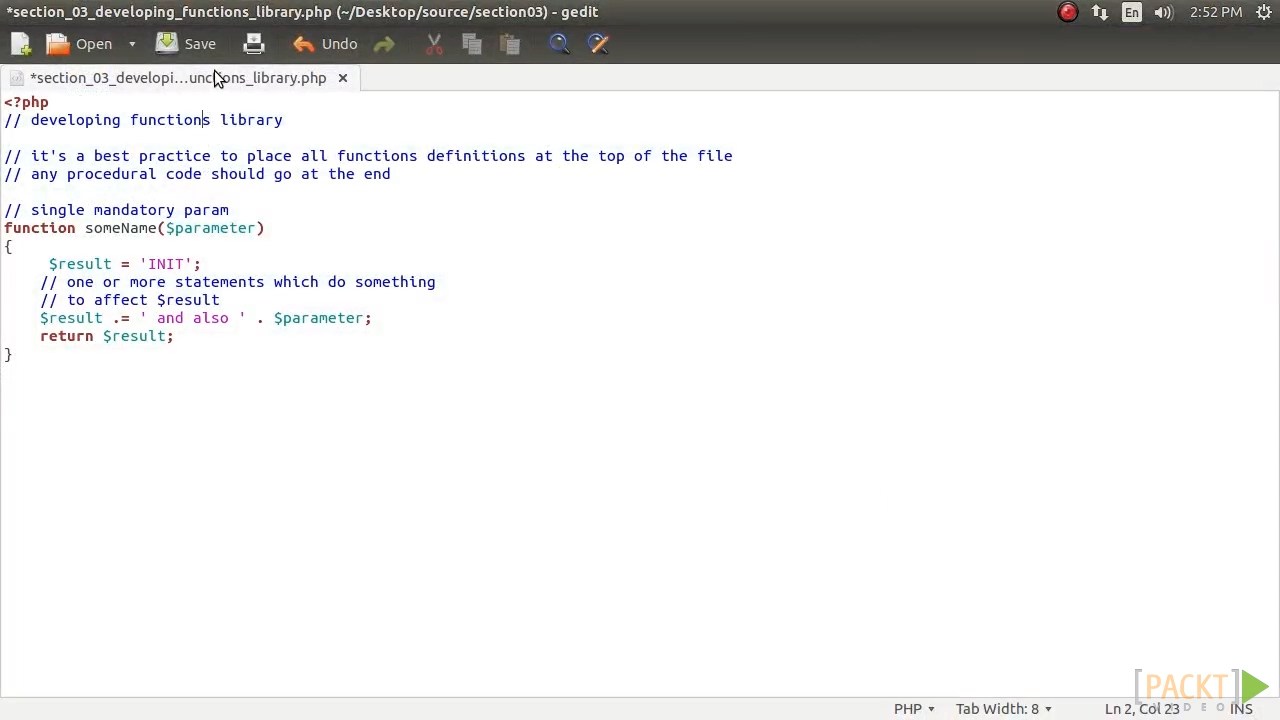Click the return $result; line
Screen dimensions: 1280x720
click(x=106, y=336)
